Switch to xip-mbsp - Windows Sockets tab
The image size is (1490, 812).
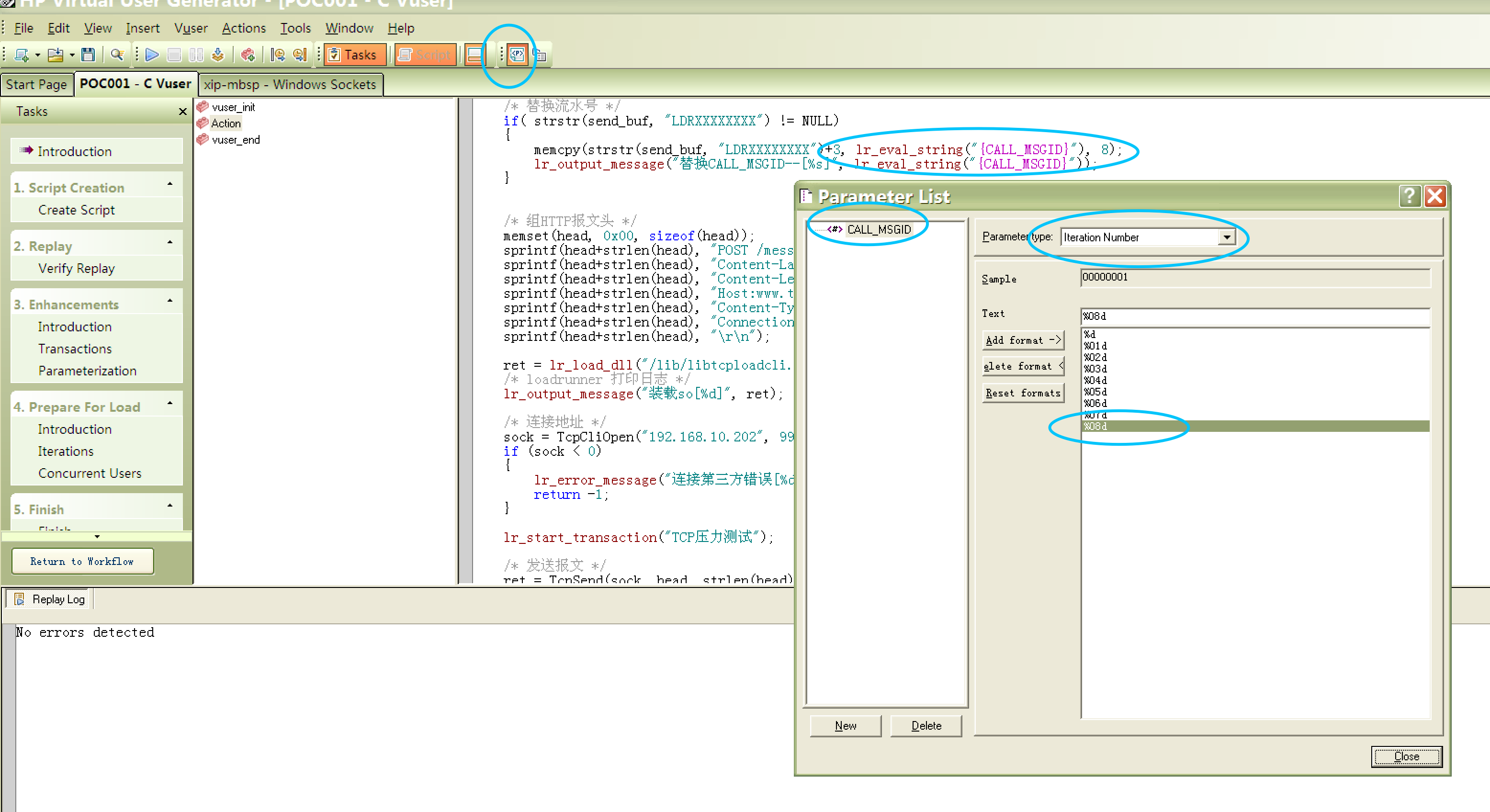[290, 84]
